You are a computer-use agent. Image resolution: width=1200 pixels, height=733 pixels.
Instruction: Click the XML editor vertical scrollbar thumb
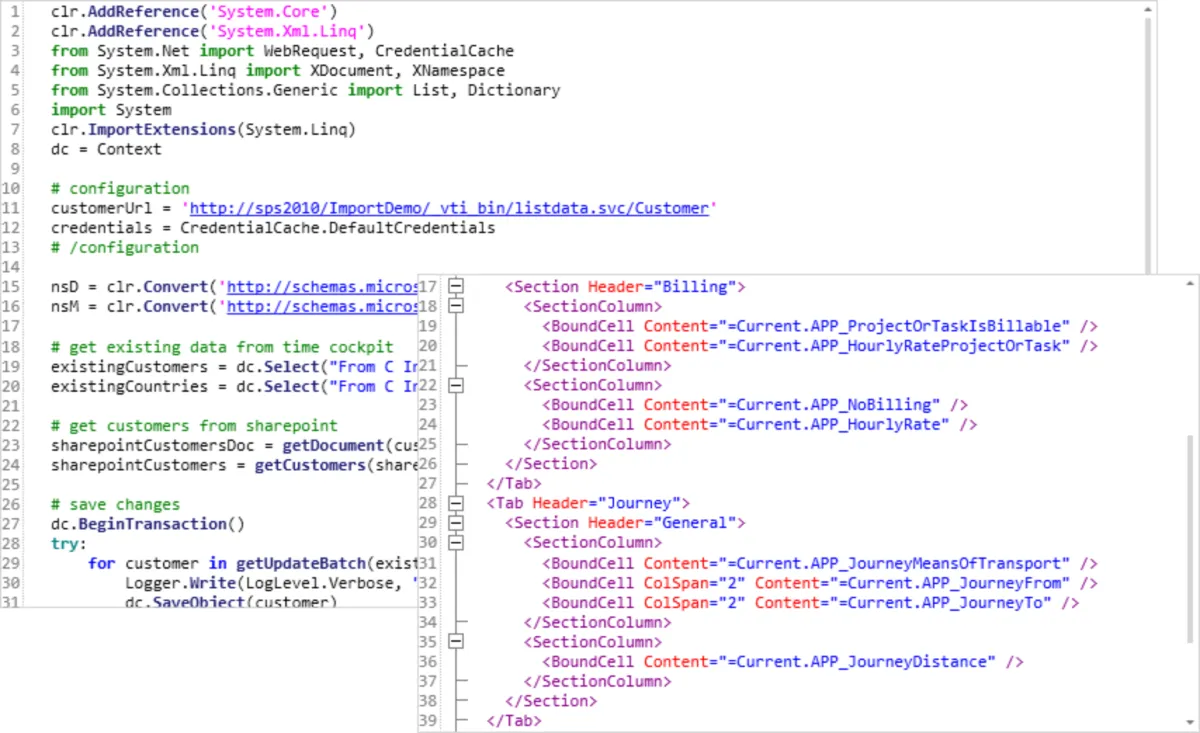pyautogui.click(x=1190, y=539)
